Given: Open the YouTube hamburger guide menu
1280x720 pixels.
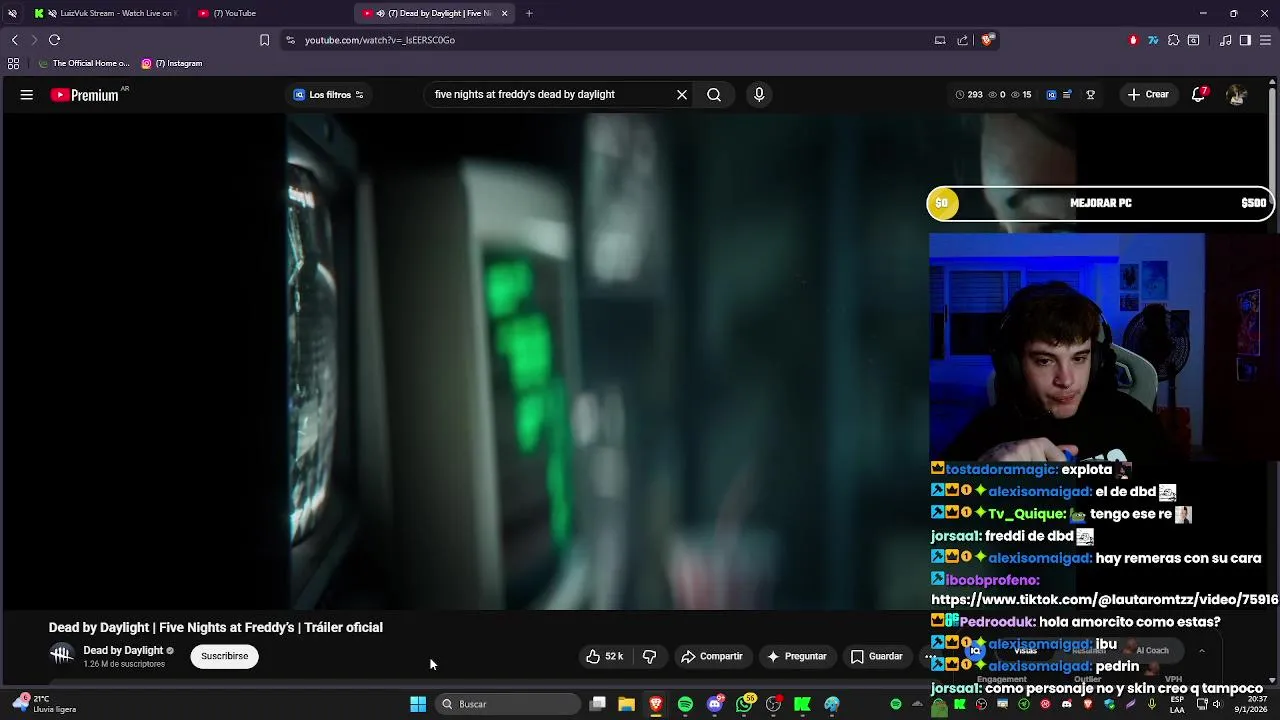Looking at the screenshot, I should point(27,95).
